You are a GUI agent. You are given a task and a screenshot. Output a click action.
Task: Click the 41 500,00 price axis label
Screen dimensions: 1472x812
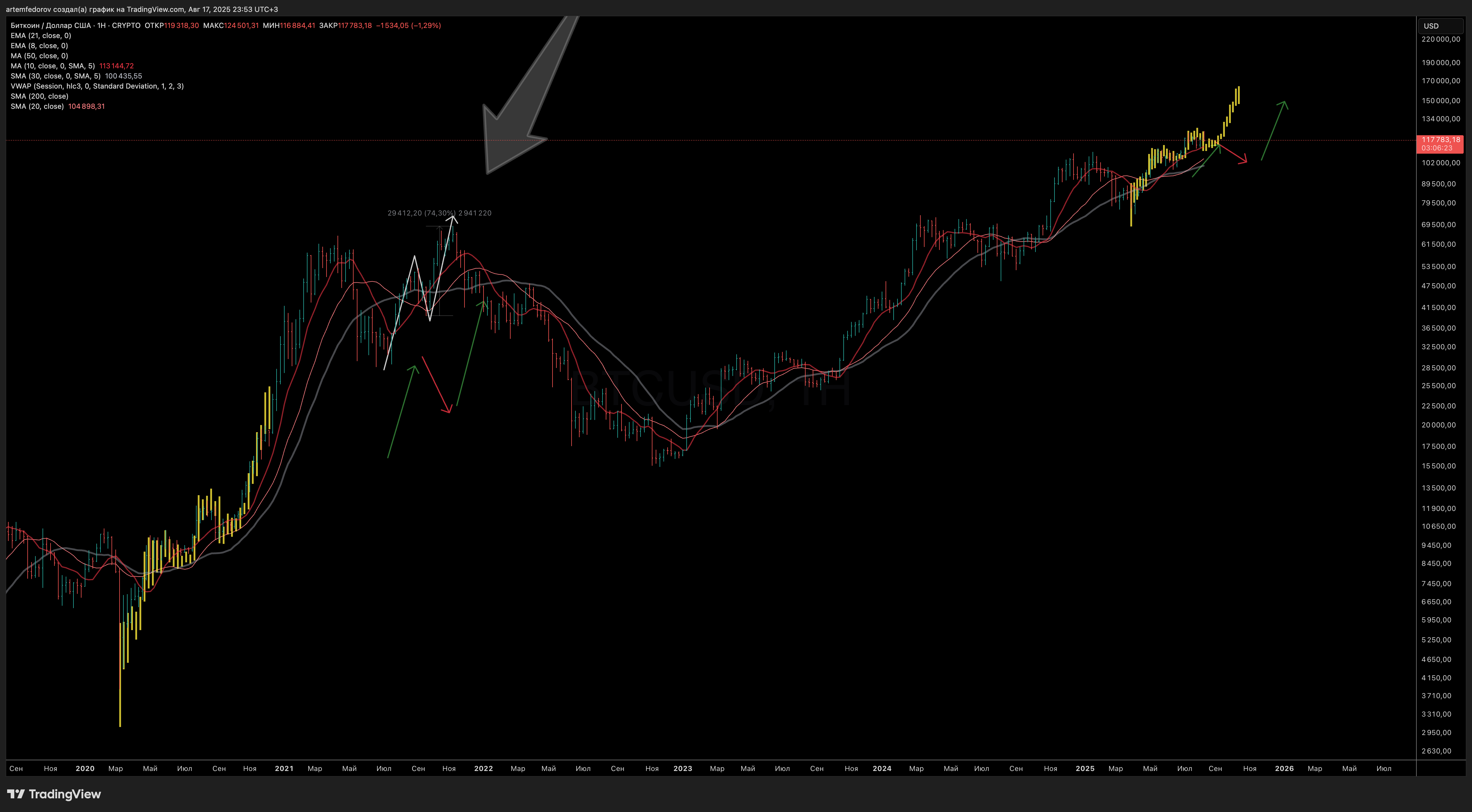(x=1439, y=308)
